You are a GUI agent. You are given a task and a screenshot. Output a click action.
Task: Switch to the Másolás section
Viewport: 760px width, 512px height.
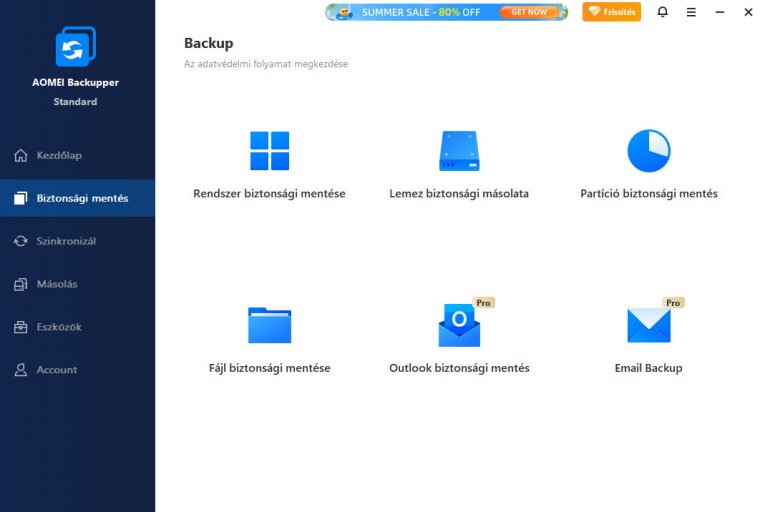[78, 284]
